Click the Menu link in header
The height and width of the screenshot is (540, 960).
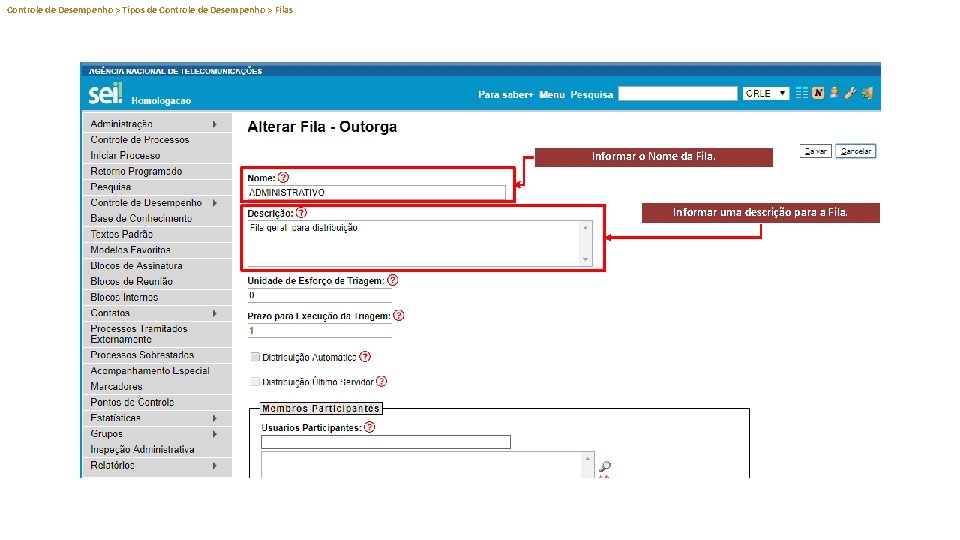click(552, 94)
